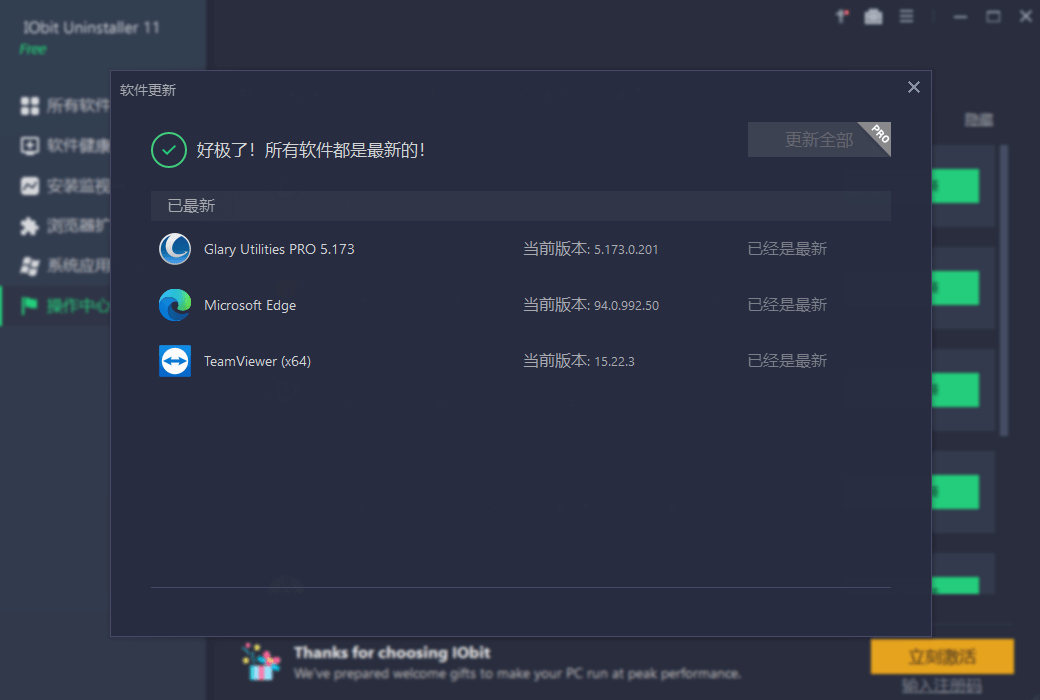Click the 好极了！所有软件都是最新的！ message
1040x700 pixels.
(x=311, y=150)
